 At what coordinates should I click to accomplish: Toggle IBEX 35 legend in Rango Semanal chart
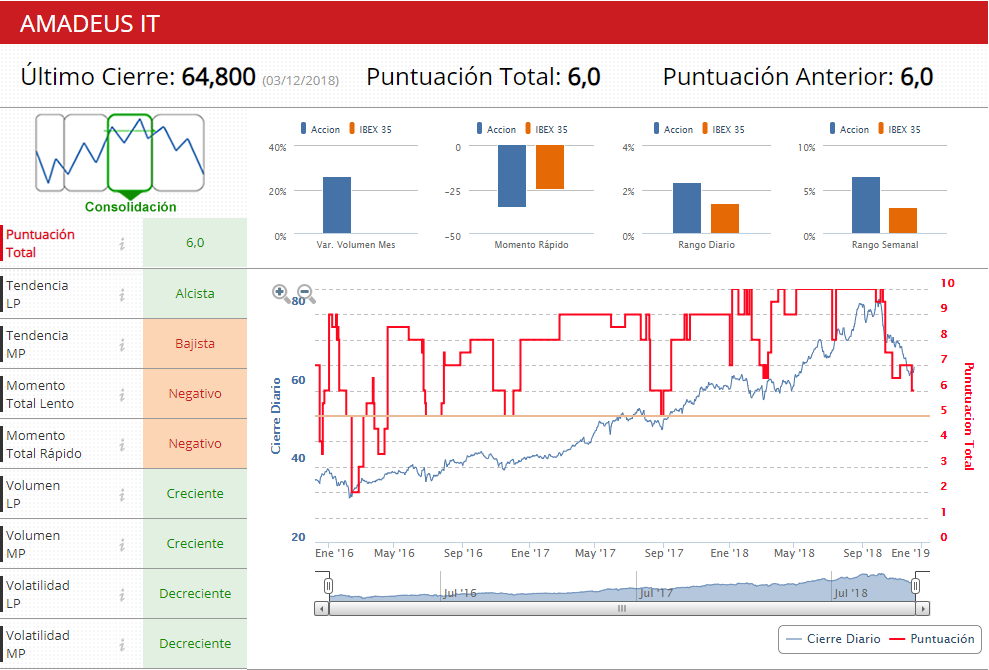(899, 129)
